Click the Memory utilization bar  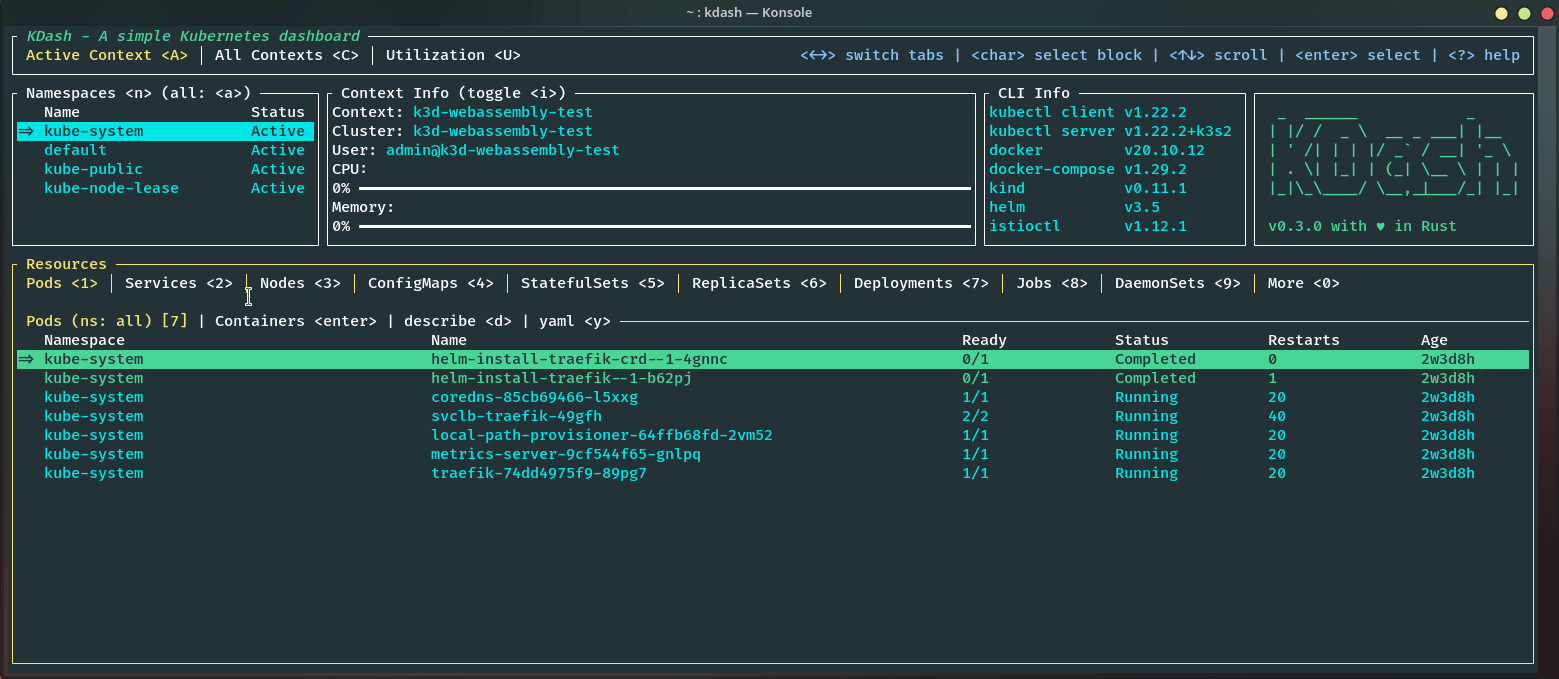[664, 226]
